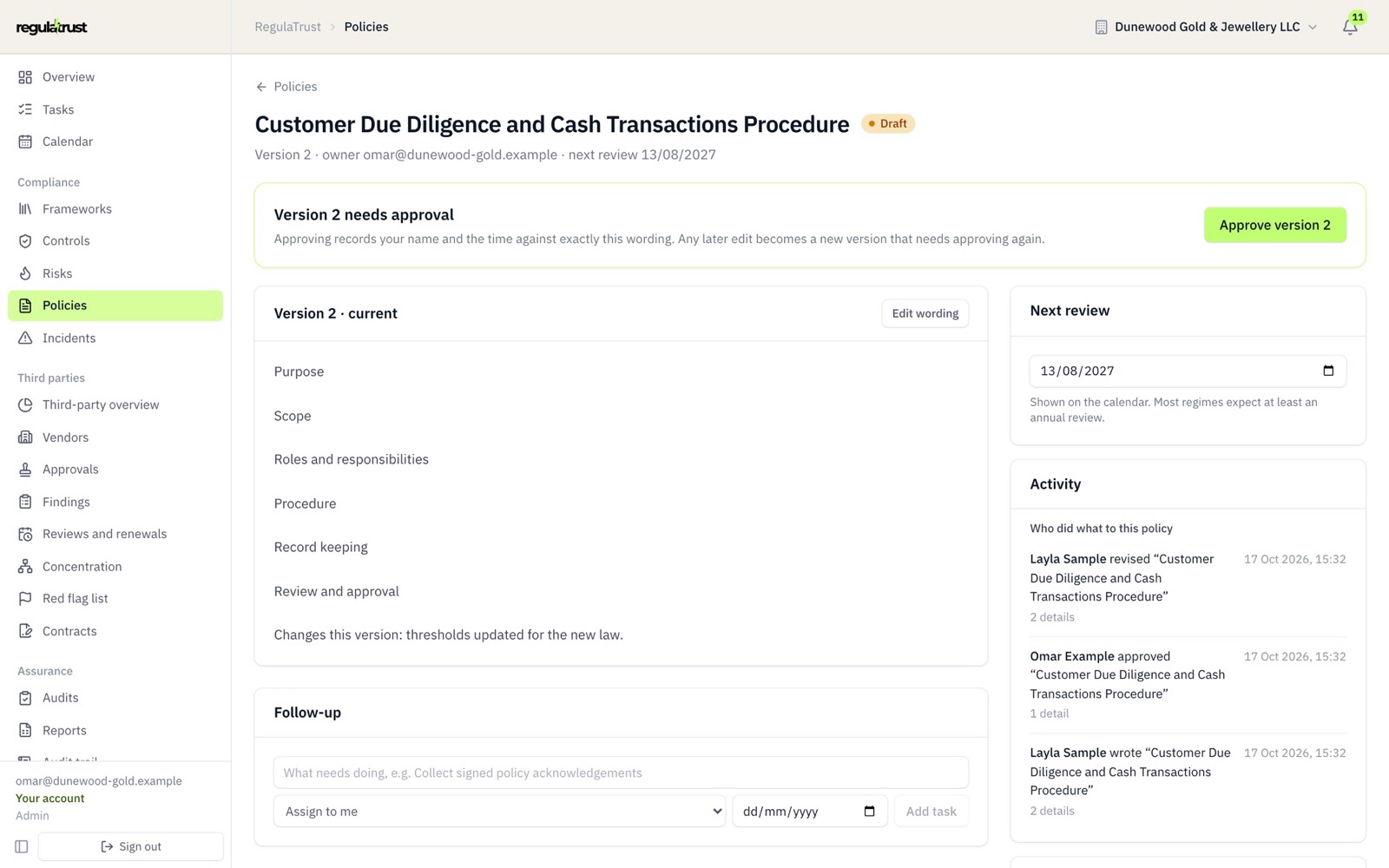Click the Third-party overview pie icon
1389x868 pixels.
pos(25,404)
